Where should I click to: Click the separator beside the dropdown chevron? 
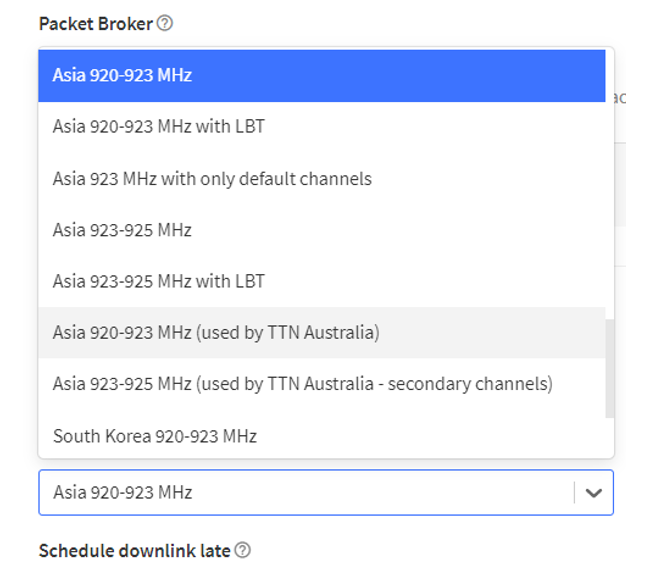coord(574,493)
